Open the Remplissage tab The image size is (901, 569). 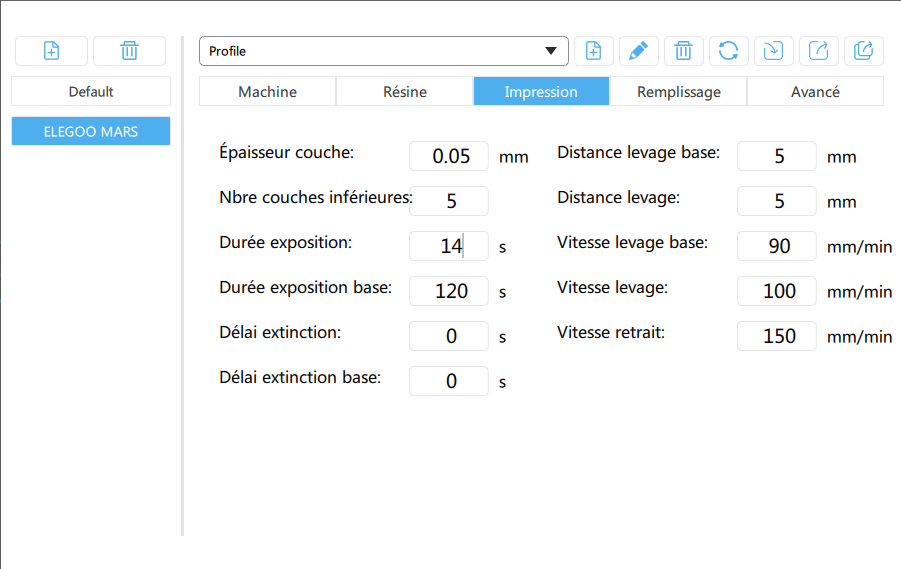point(679,91)
